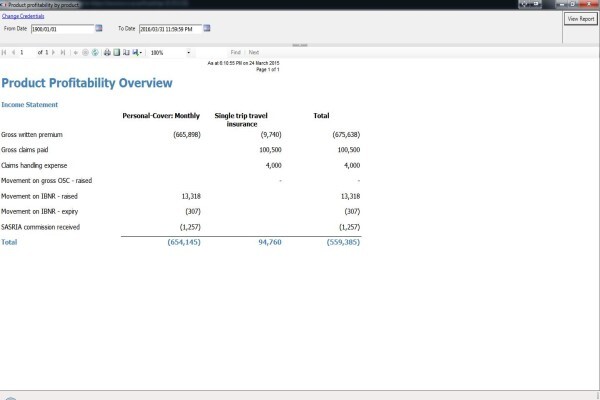This screenshot has height=400, width=600.
Task: Click the View Report button
Action: click(581, 19)
